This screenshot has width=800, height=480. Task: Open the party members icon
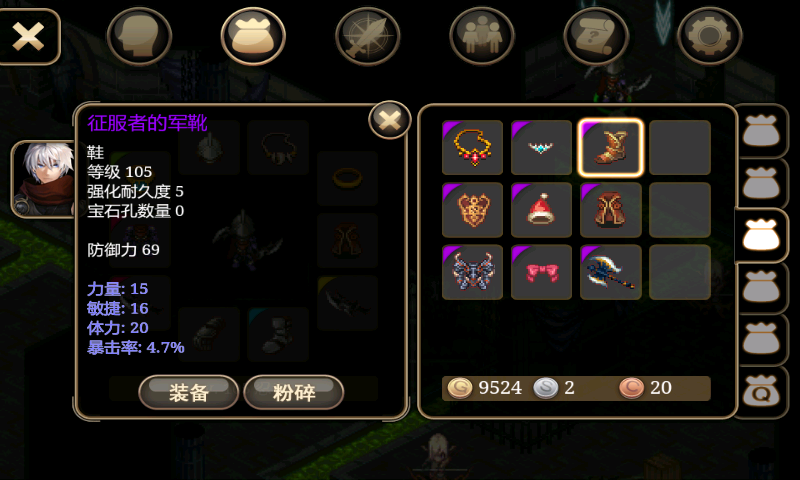pyautogui.click(x=482, y=36)
